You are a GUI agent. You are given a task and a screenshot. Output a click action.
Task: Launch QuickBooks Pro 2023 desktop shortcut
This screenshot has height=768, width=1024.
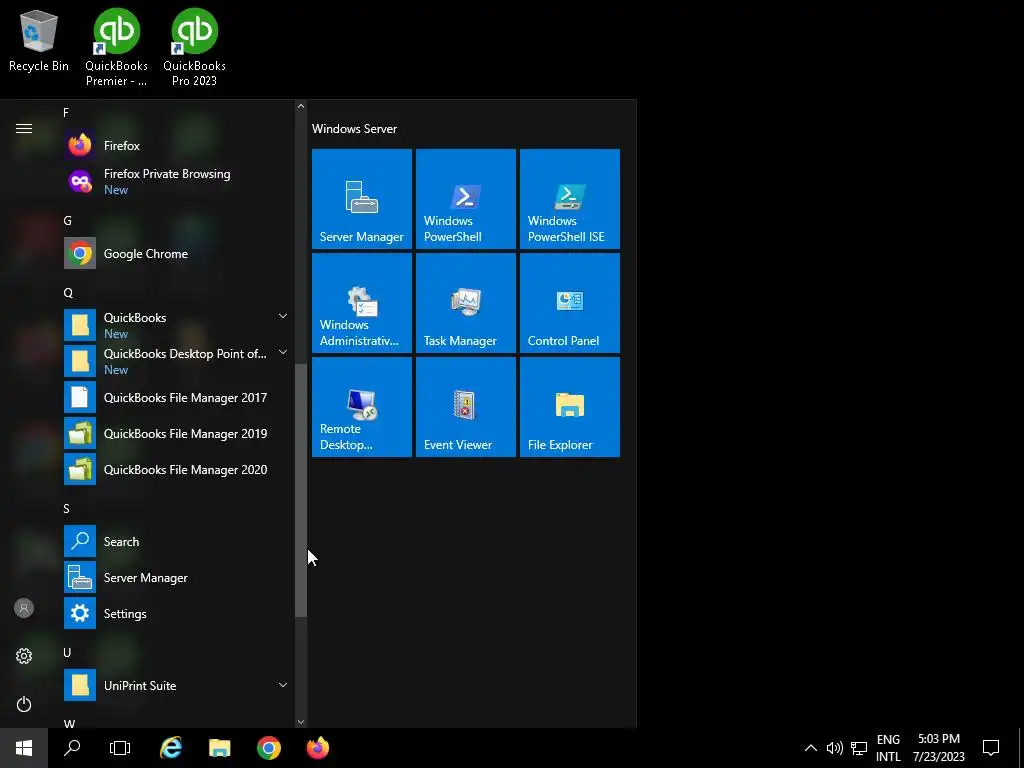(x=194, y=47)
